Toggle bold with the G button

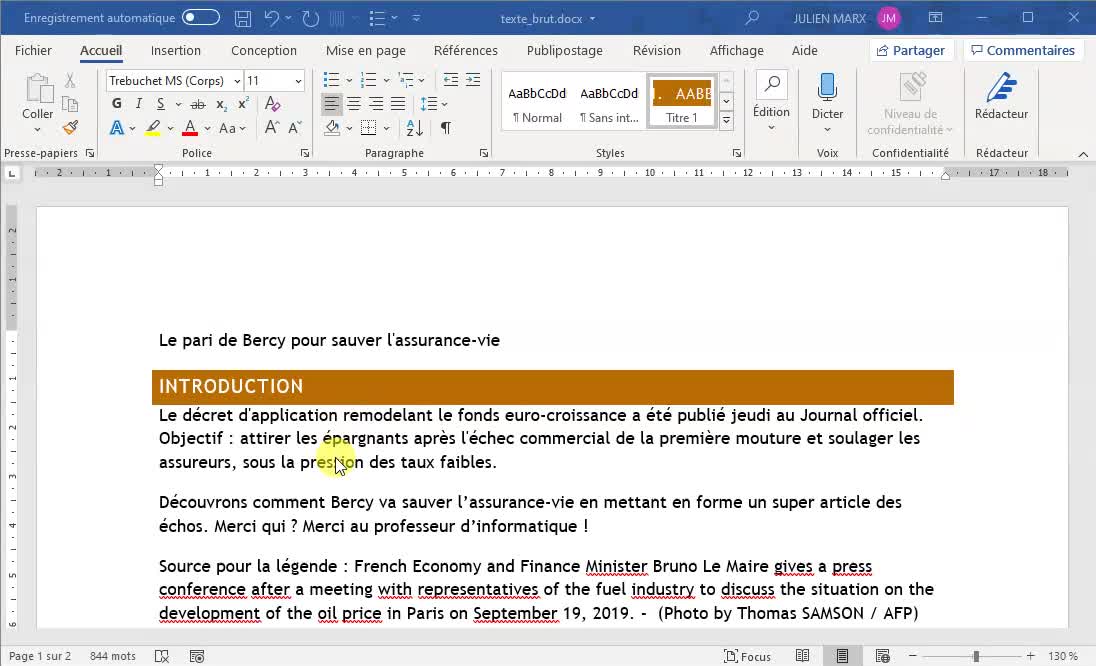pos(117,104)
